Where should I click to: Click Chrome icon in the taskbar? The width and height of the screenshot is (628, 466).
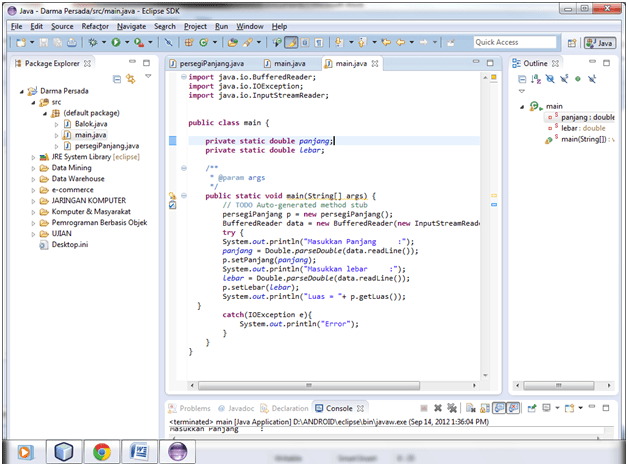(102, 450)
